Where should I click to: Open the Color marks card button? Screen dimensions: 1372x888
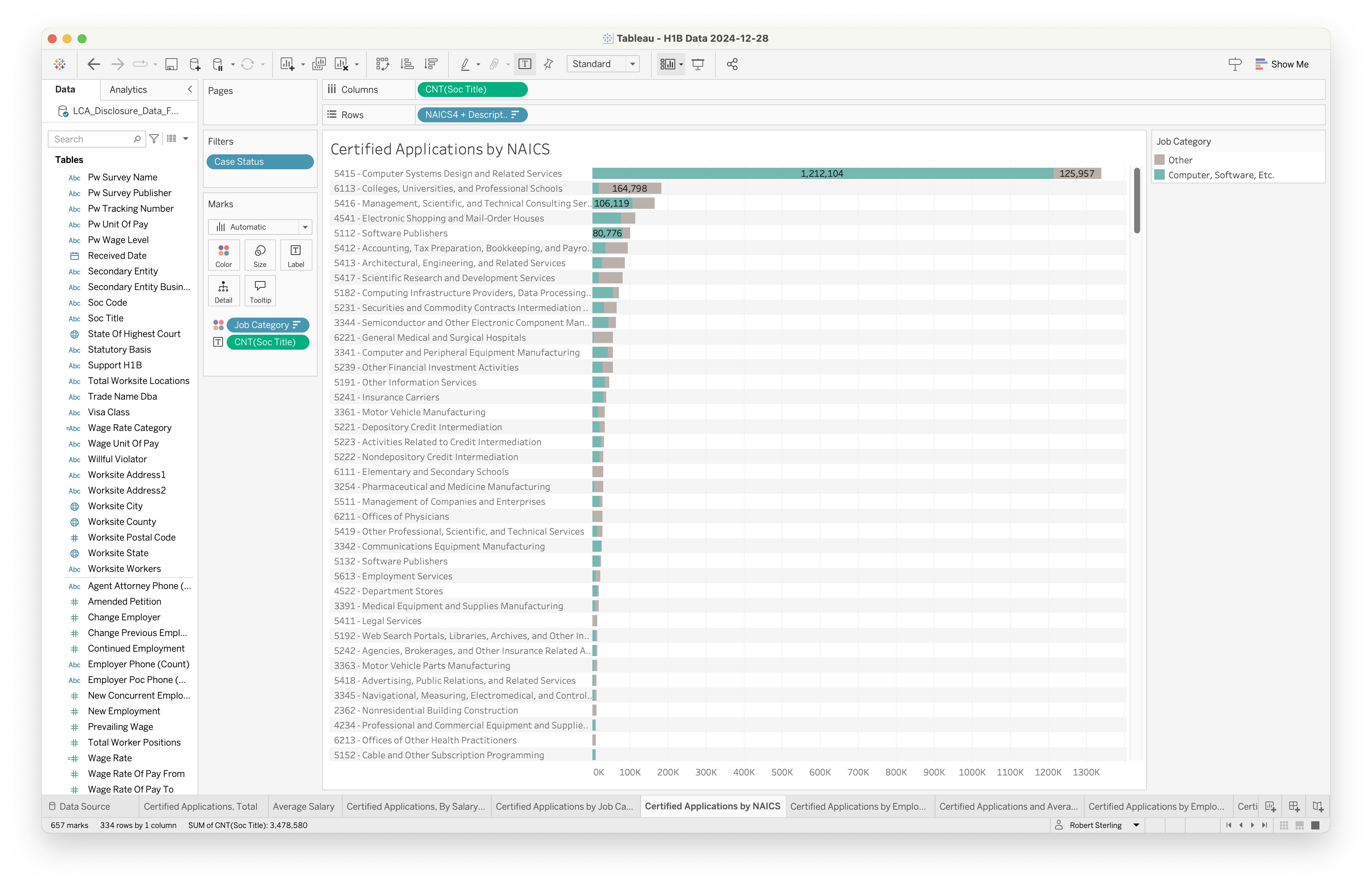pos(224,255)
